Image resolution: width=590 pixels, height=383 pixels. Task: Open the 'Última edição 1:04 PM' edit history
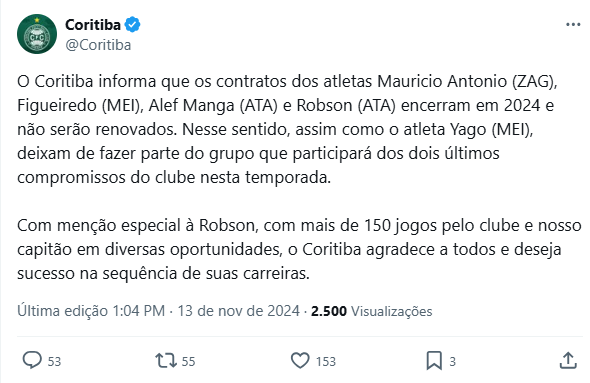tap(91, 311)
